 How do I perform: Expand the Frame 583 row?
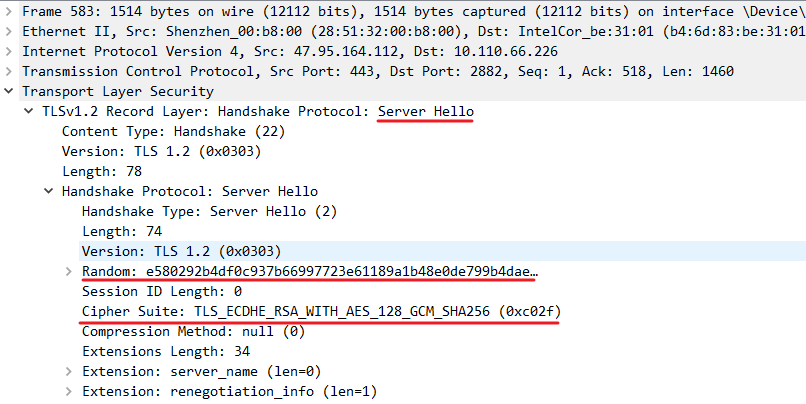pyautogui.click(x=9, y=11)
